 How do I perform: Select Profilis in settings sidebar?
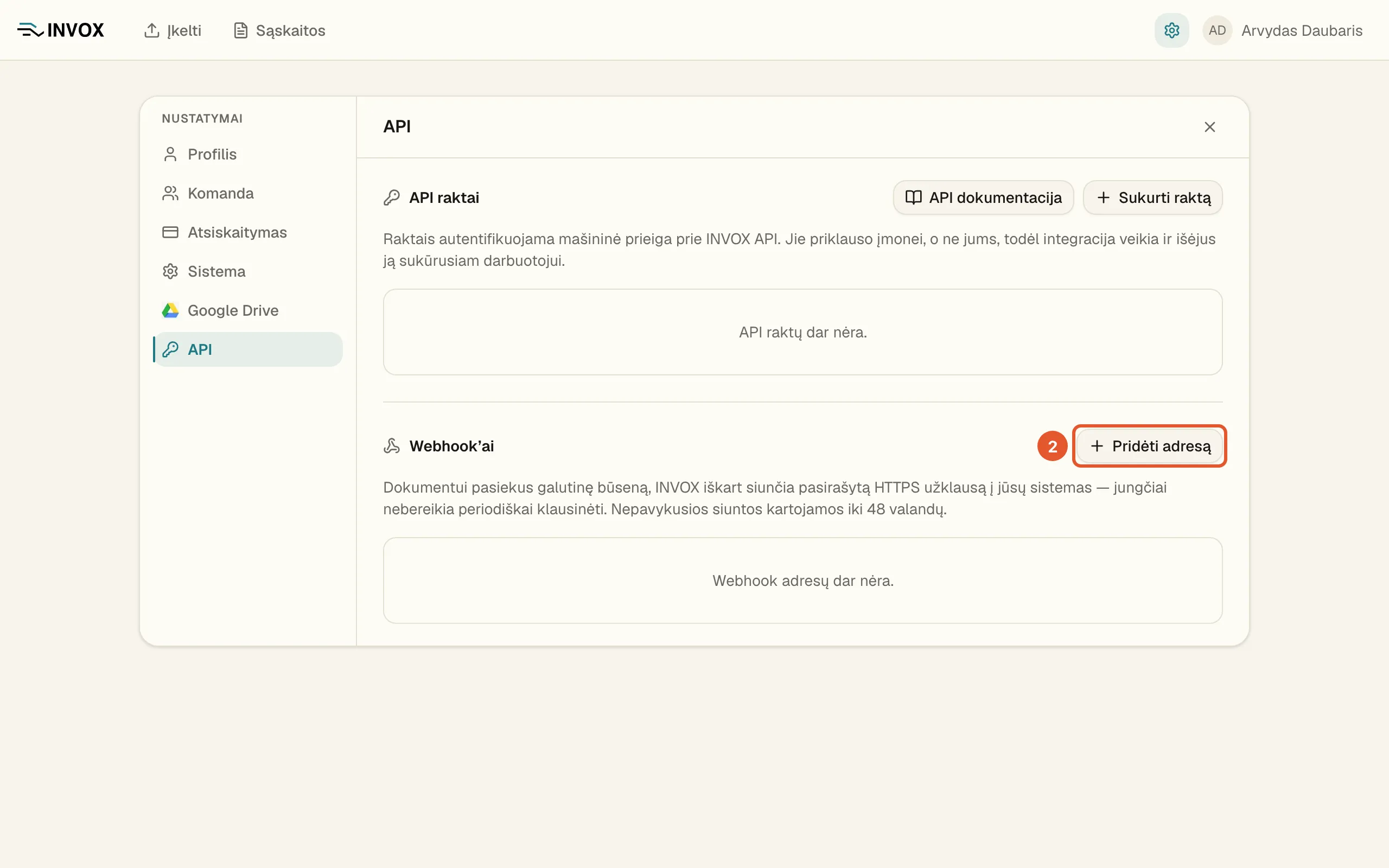click(248, 155)
